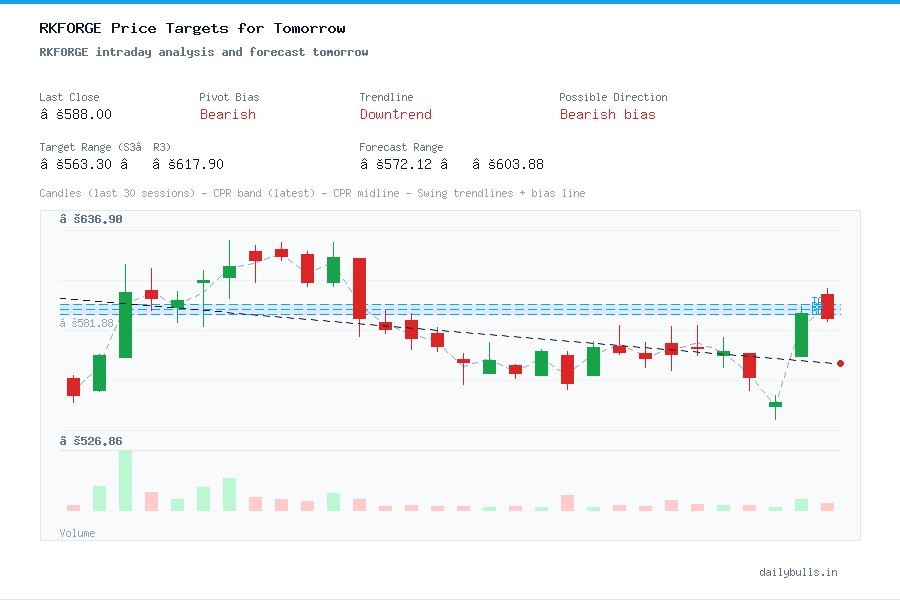Click the red 'Bearish' pivot bias value
This screenshot has width=900, height=600.
[228, 114]
